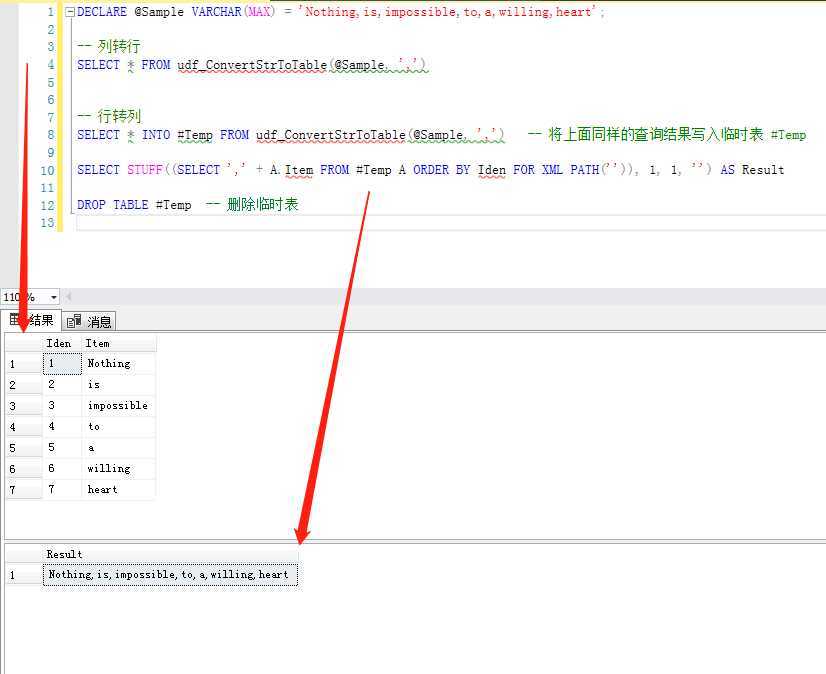Open the editor zoom level dropdown
The width and height of the screenshot is (826, 674).
pyautogui.click(x=53, y=297)
